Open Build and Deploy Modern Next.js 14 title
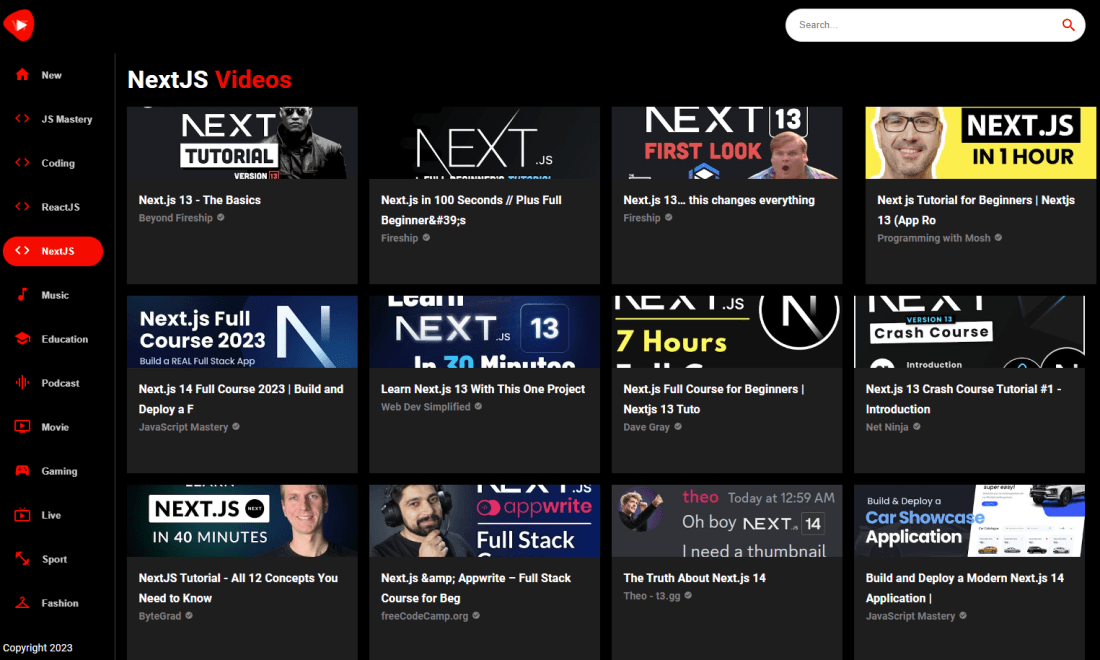 [965, 588]
